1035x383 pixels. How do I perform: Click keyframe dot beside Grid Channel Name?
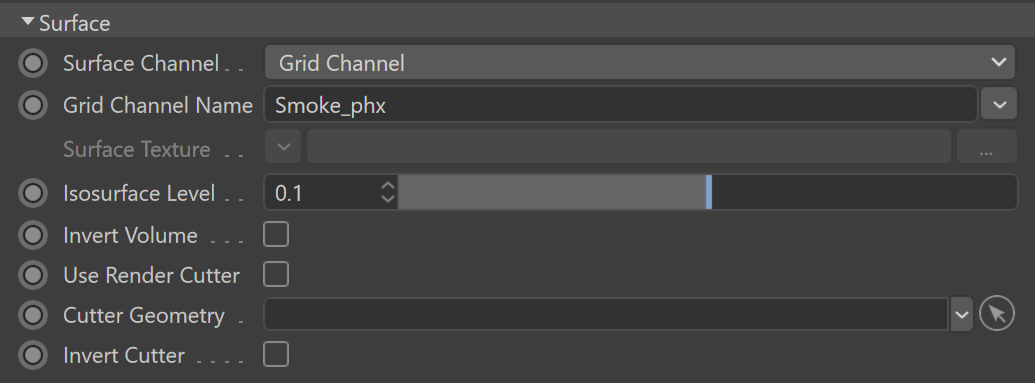tap(33, 105)
